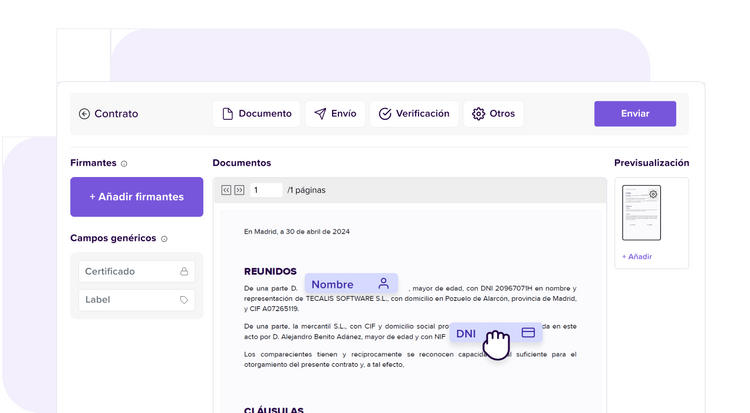
Task: Click the tag icon in Label field
Action: pyautogui.click(x=184, y=300)
